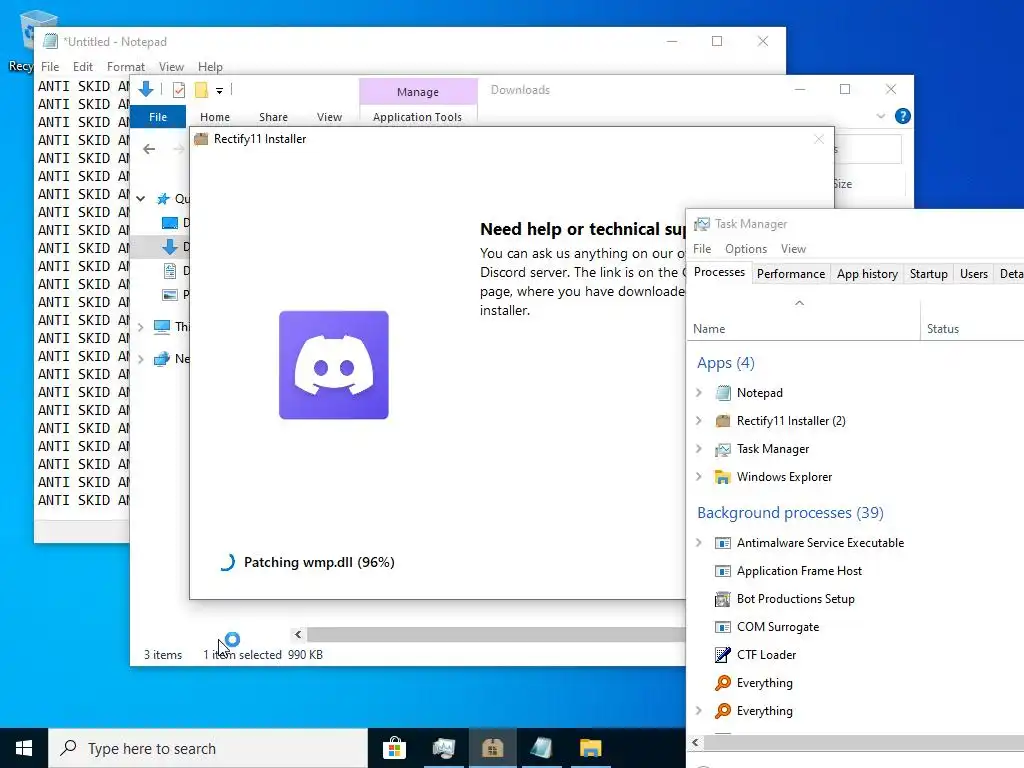Click the Explorer horizontal scrollbar track
The image size is (1024, 768).
coord(496,634)
